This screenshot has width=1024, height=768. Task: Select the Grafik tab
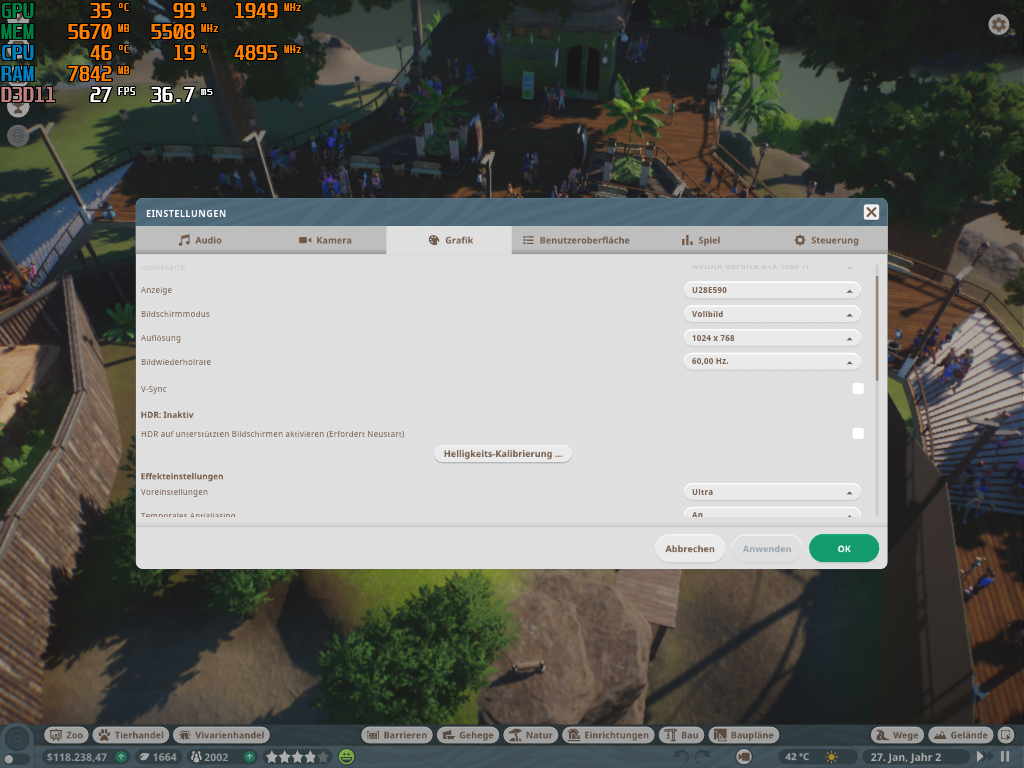click(449, 240)
